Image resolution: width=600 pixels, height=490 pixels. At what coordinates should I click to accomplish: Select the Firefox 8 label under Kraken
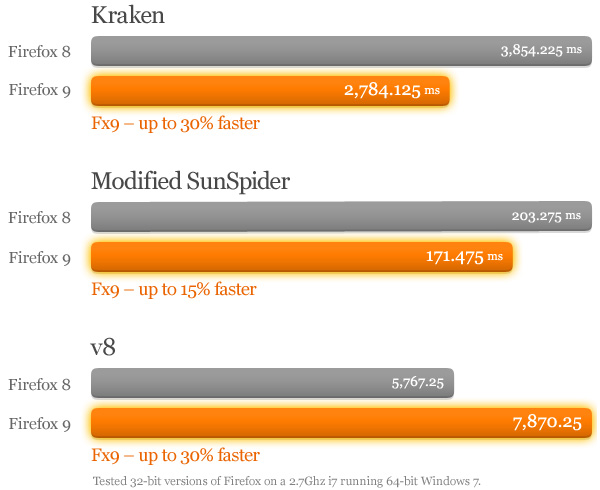(39, 51)
